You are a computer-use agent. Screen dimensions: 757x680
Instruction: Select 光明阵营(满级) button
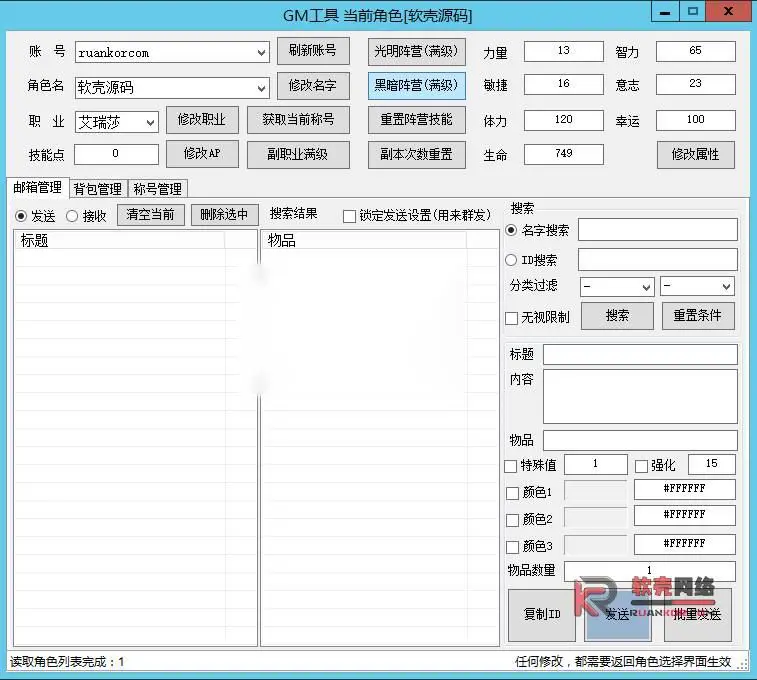pyautogui.click(x=417, y=52)
